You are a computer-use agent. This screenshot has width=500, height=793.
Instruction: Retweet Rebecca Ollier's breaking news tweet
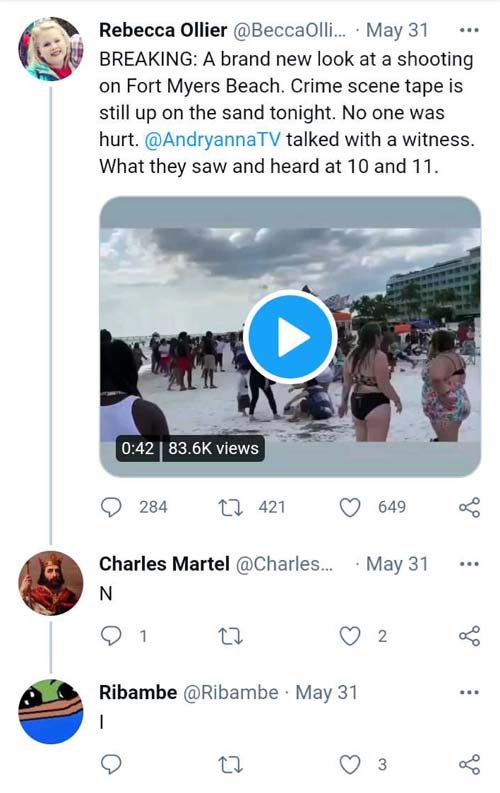pos(231,507)
